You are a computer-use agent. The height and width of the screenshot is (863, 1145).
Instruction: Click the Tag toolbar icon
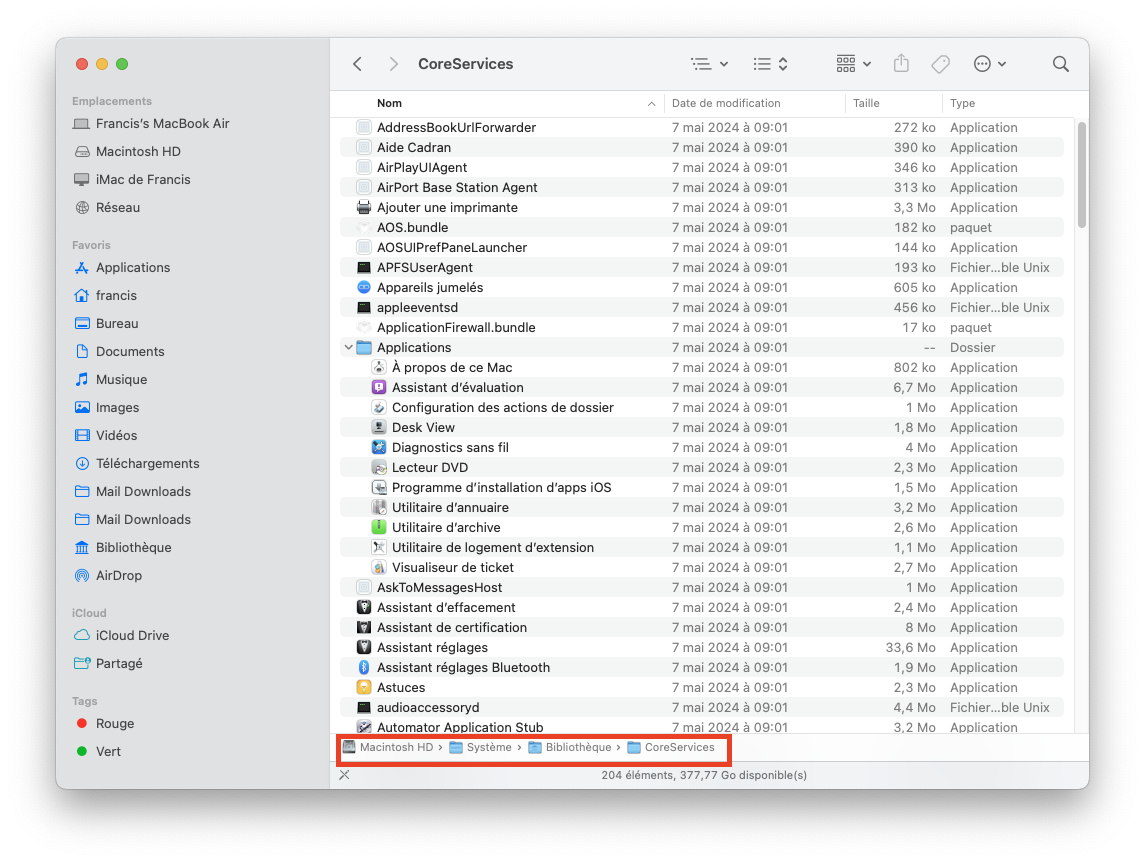[941, 64]
